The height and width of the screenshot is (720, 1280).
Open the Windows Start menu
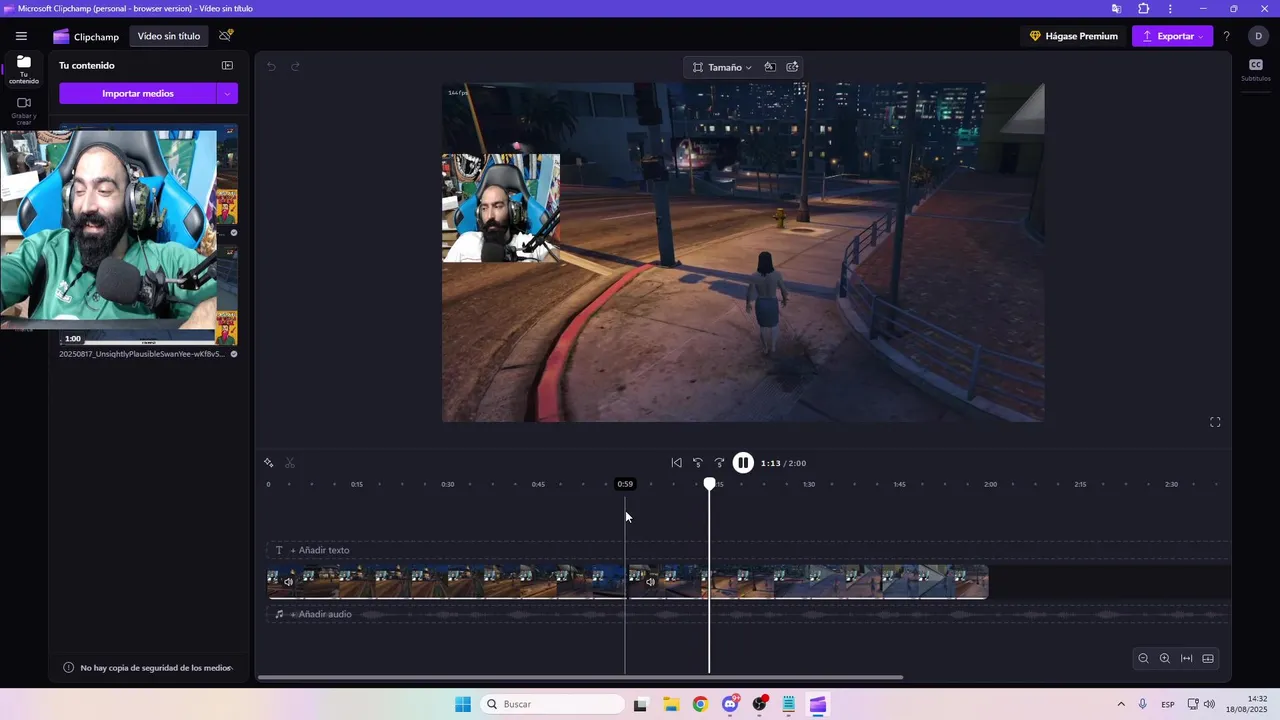click(463, 704)
